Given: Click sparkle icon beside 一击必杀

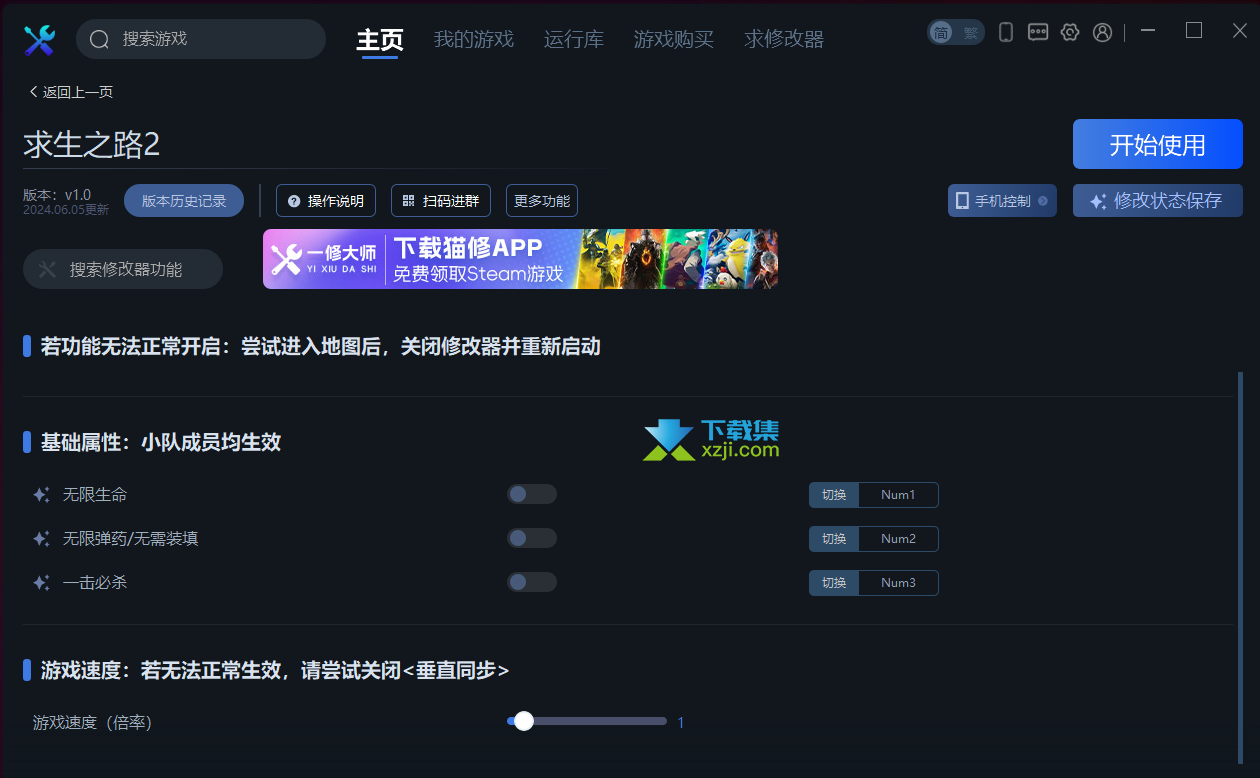Looking at the screenshot, I should (x=41, y=582).
